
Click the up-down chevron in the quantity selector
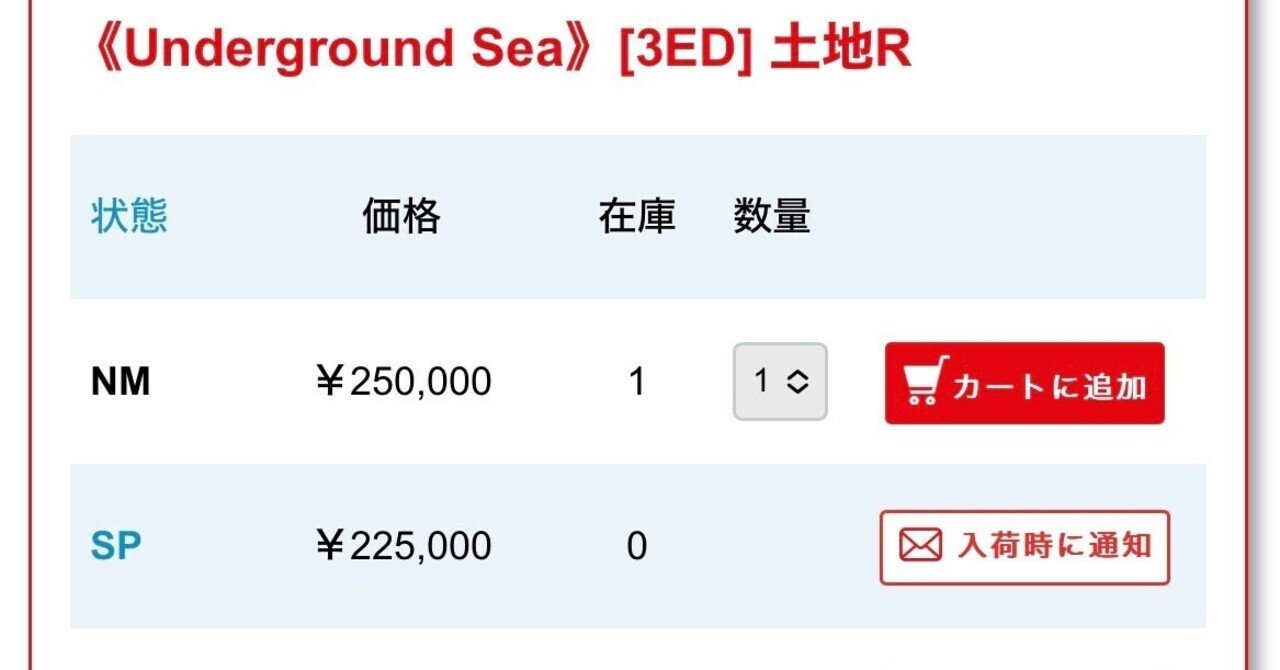797,381
